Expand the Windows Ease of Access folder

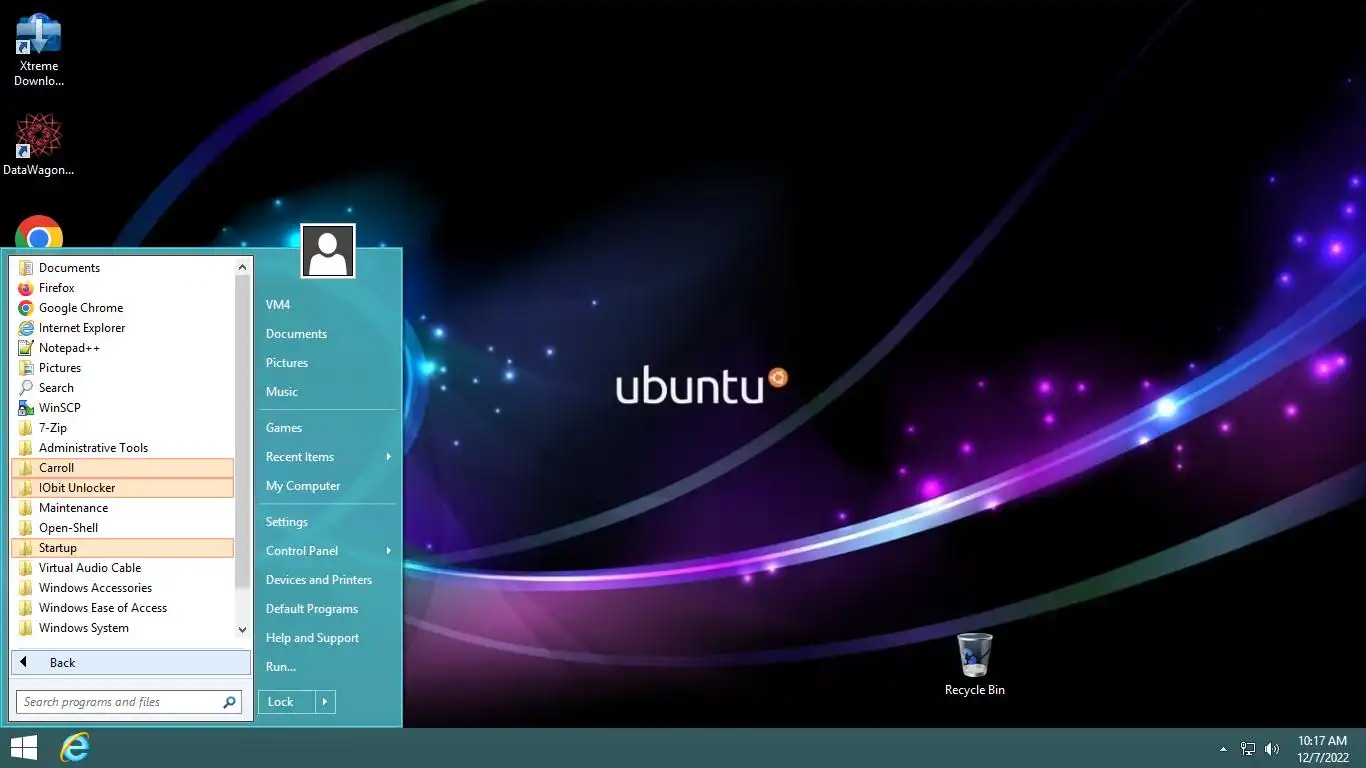(x=122, y=608)
